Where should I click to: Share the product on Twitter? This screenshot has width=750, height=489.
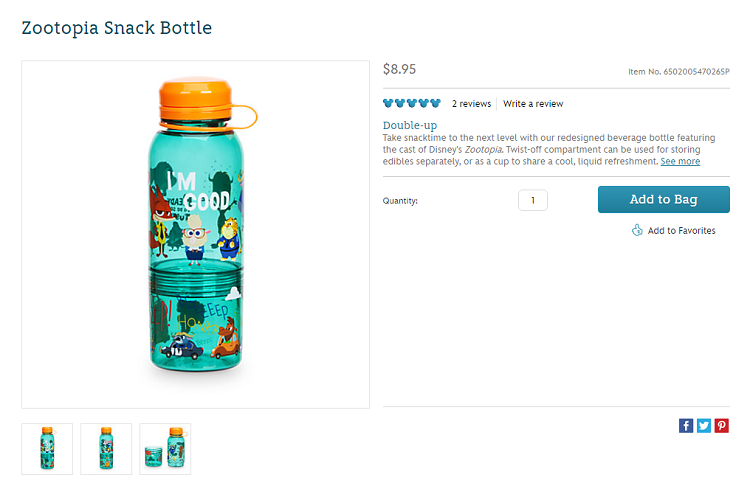coord(704,425)
